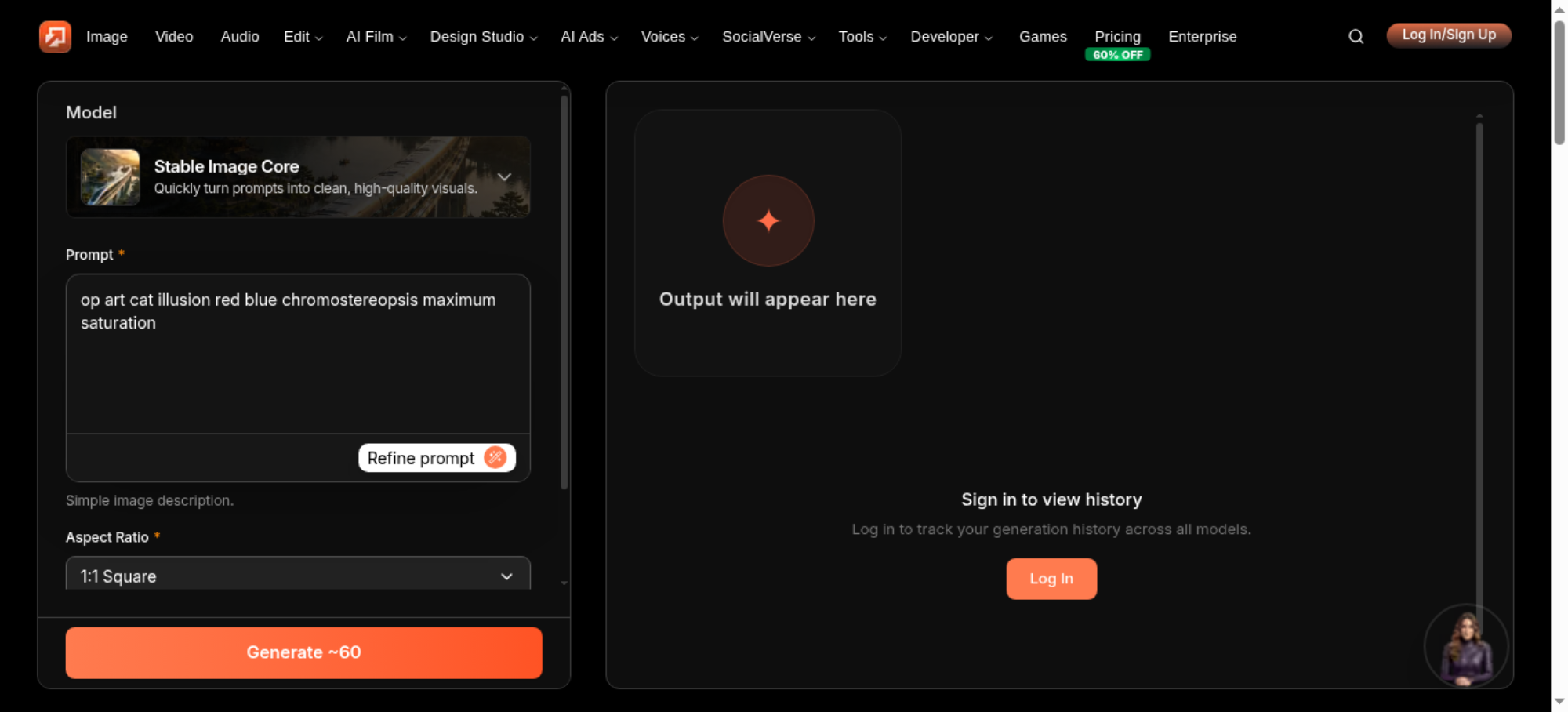Expand the Design Studio menu
The width and height of the screenshot is (1568, 712).
pos(484,37)
